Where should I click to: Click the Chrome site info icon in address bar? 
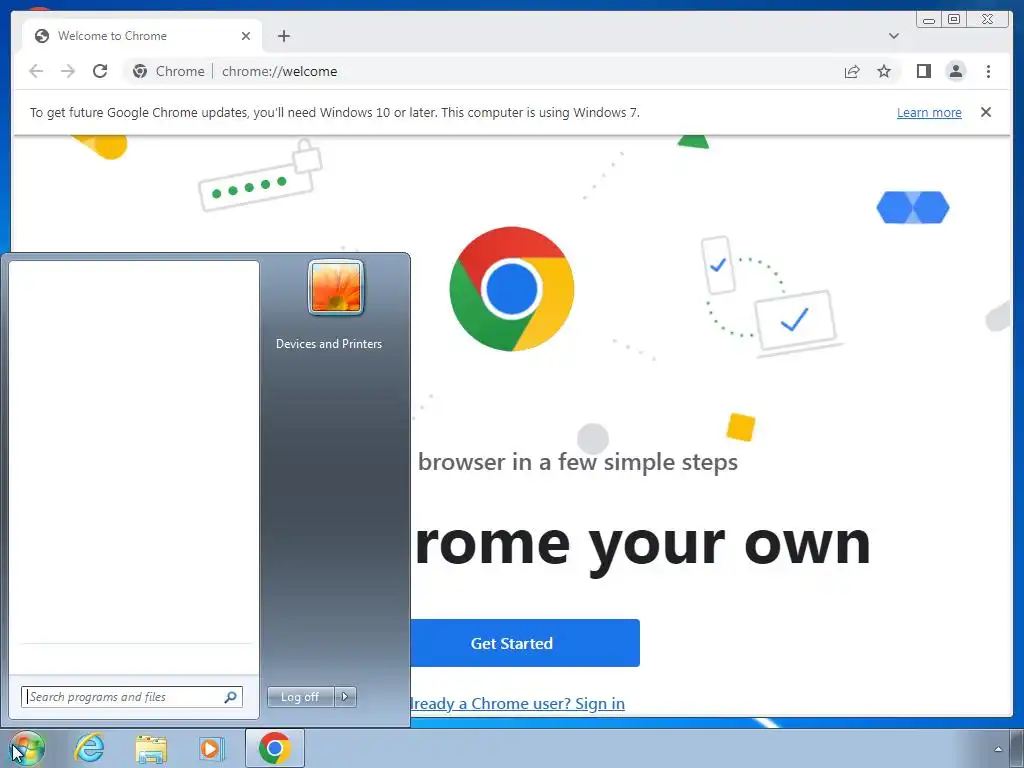pyautogui.click(x=140, y=71)
